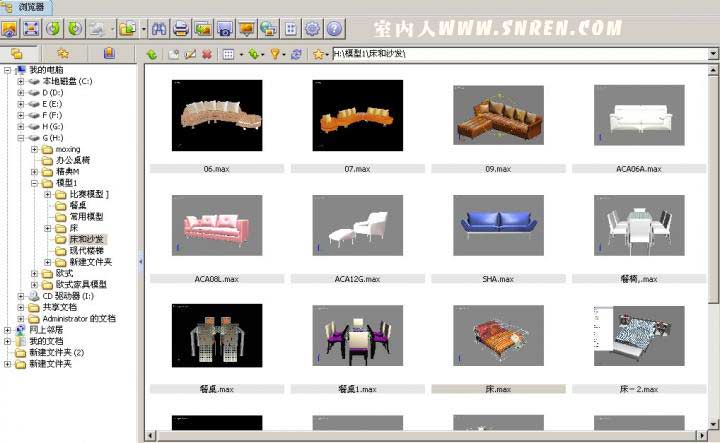Image resolution: width=720 pixels, height=443 pixels.
Task: Expand the E (E:) drive node
Action: [21, 104]
